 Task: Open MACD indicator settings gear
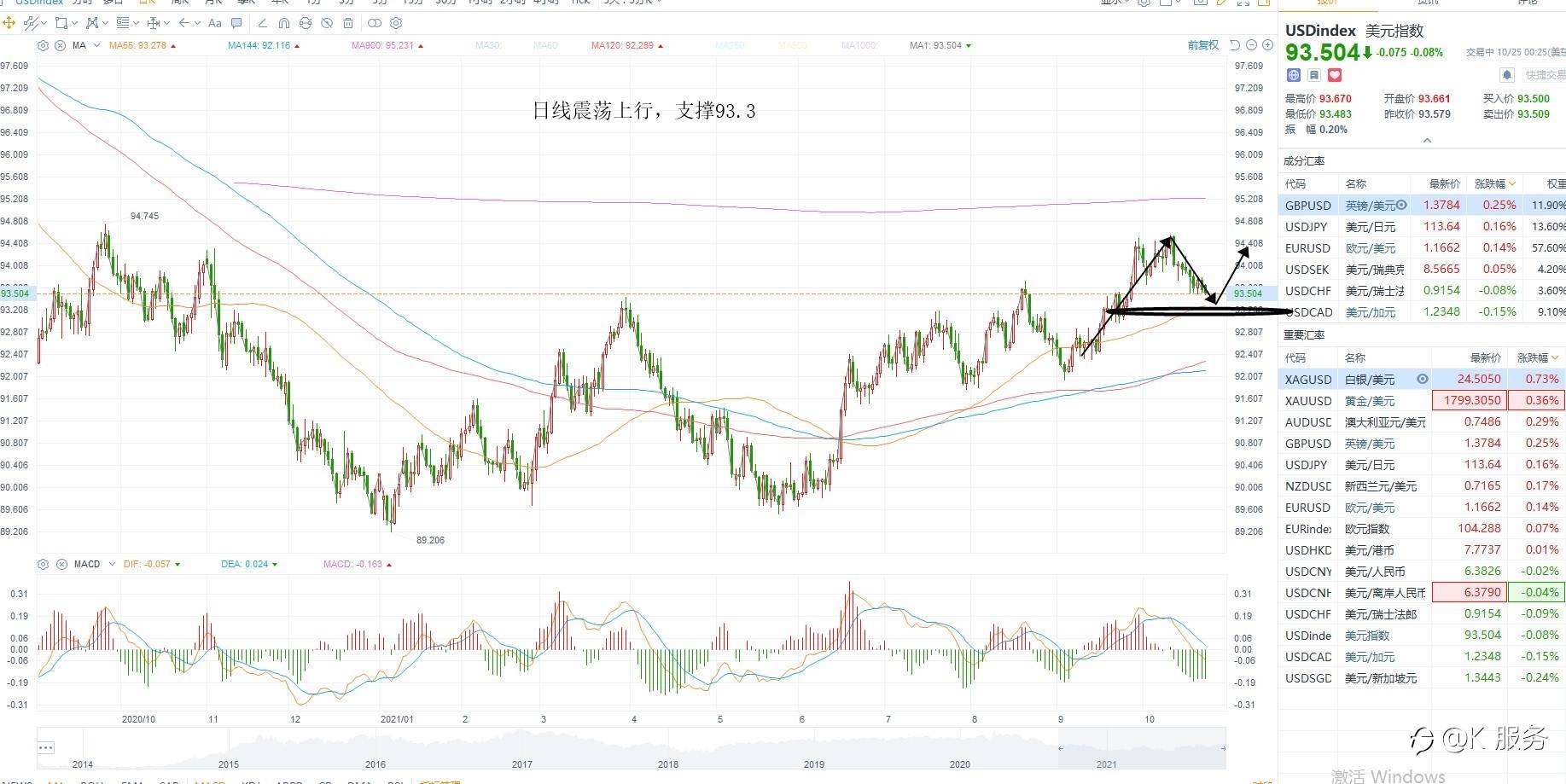click(43, 564)
